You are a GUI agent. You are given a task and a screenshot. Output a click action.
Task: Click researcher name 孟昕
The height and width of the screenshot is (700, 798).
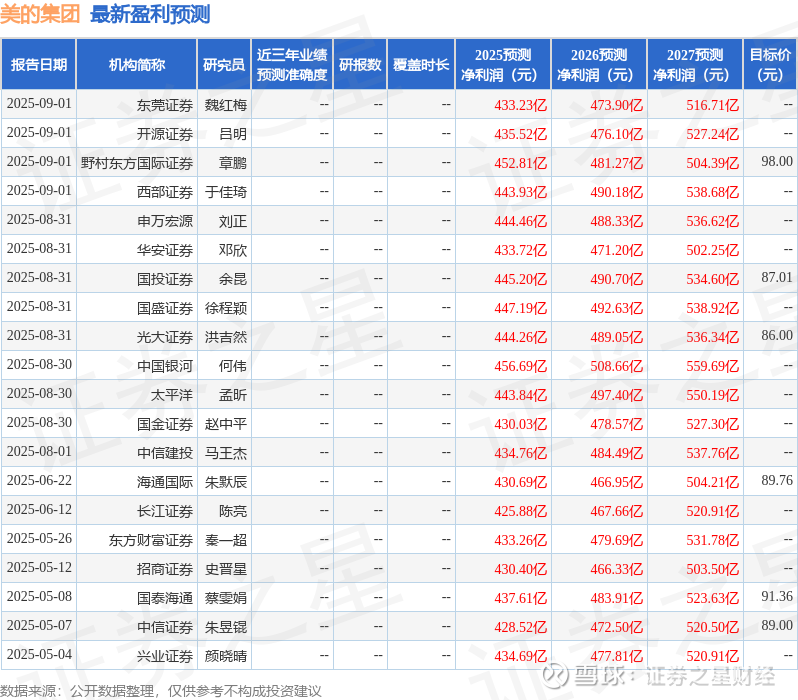point(233,396)
